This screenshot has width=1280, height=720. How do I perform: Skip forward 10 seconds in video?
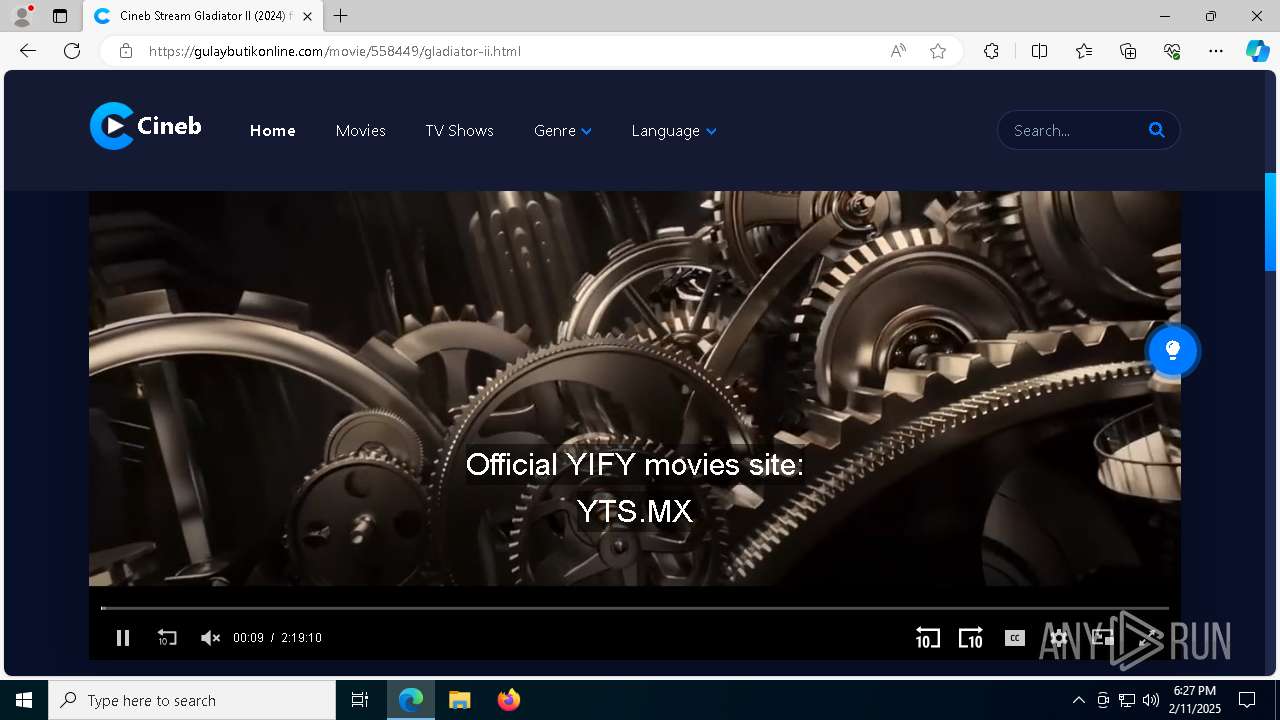pos(970,637)
